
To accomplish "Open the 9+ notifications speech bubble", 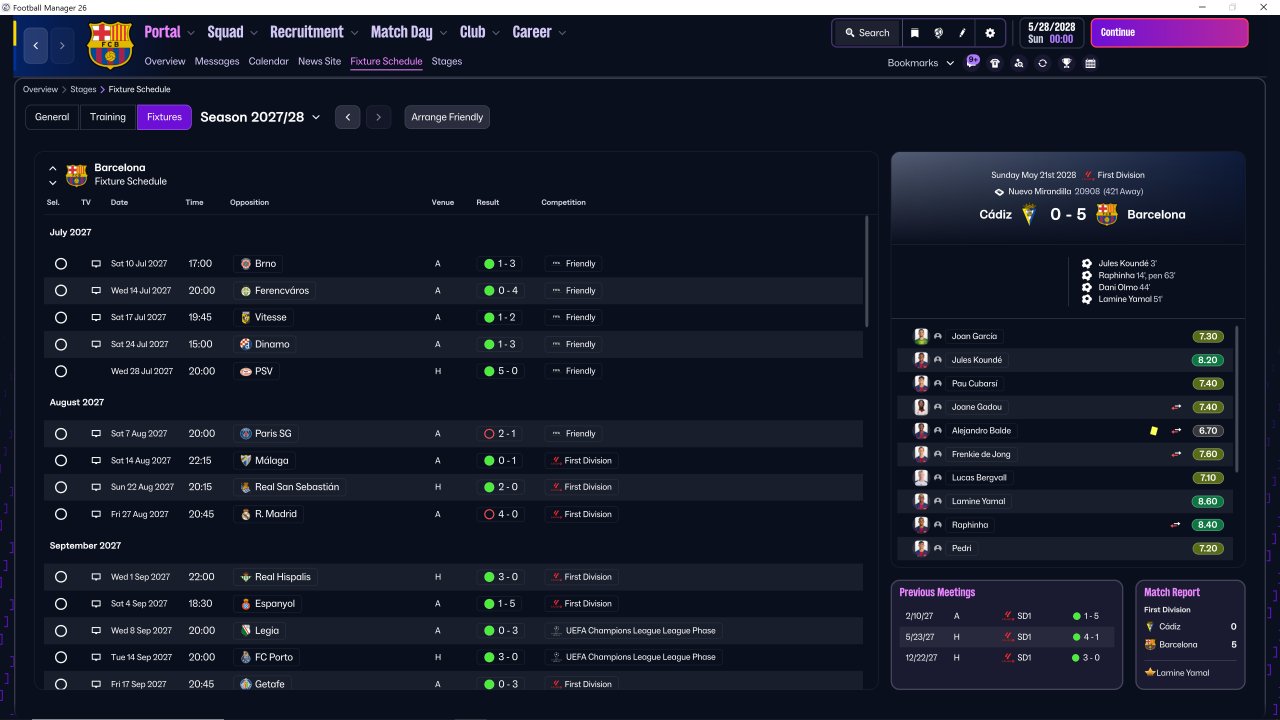I will point(972,62).
